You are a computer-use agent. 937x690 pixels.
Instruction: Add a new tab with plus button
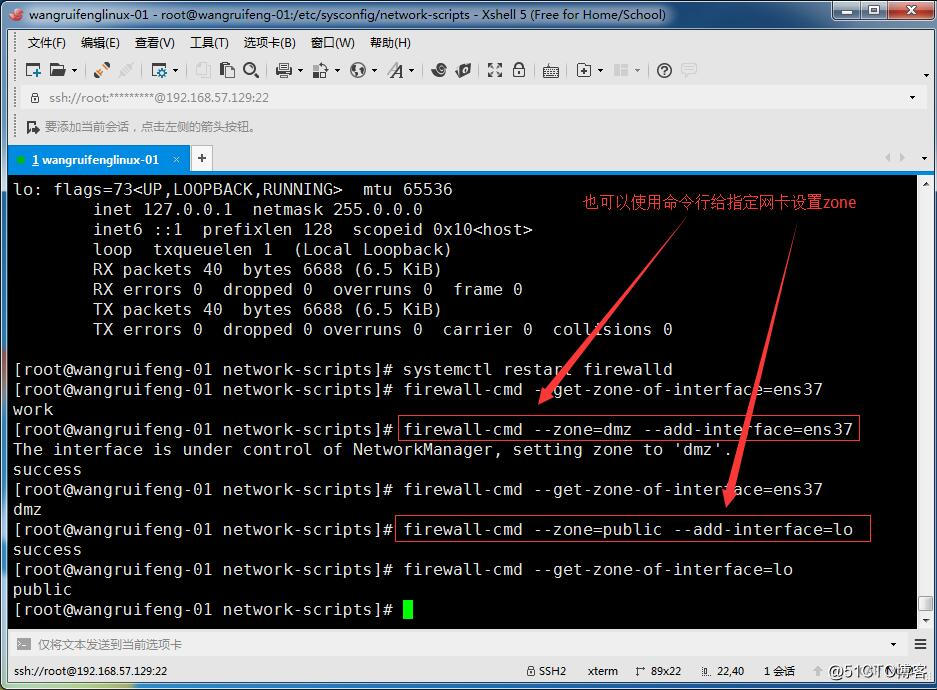tap(202, 158)
